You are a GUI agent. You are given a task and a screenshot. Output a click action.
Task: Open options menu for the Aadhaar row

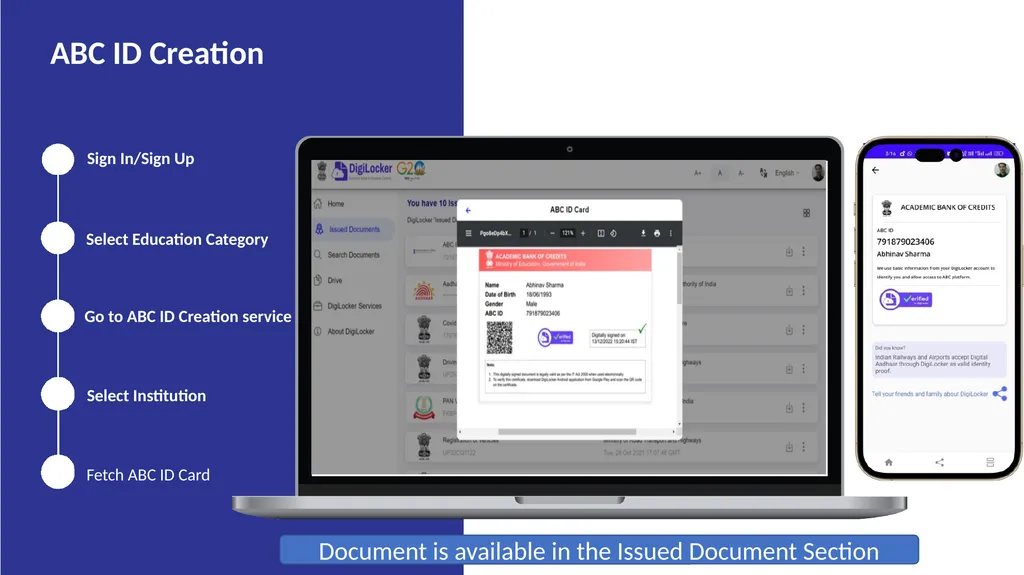coord(804,291)
